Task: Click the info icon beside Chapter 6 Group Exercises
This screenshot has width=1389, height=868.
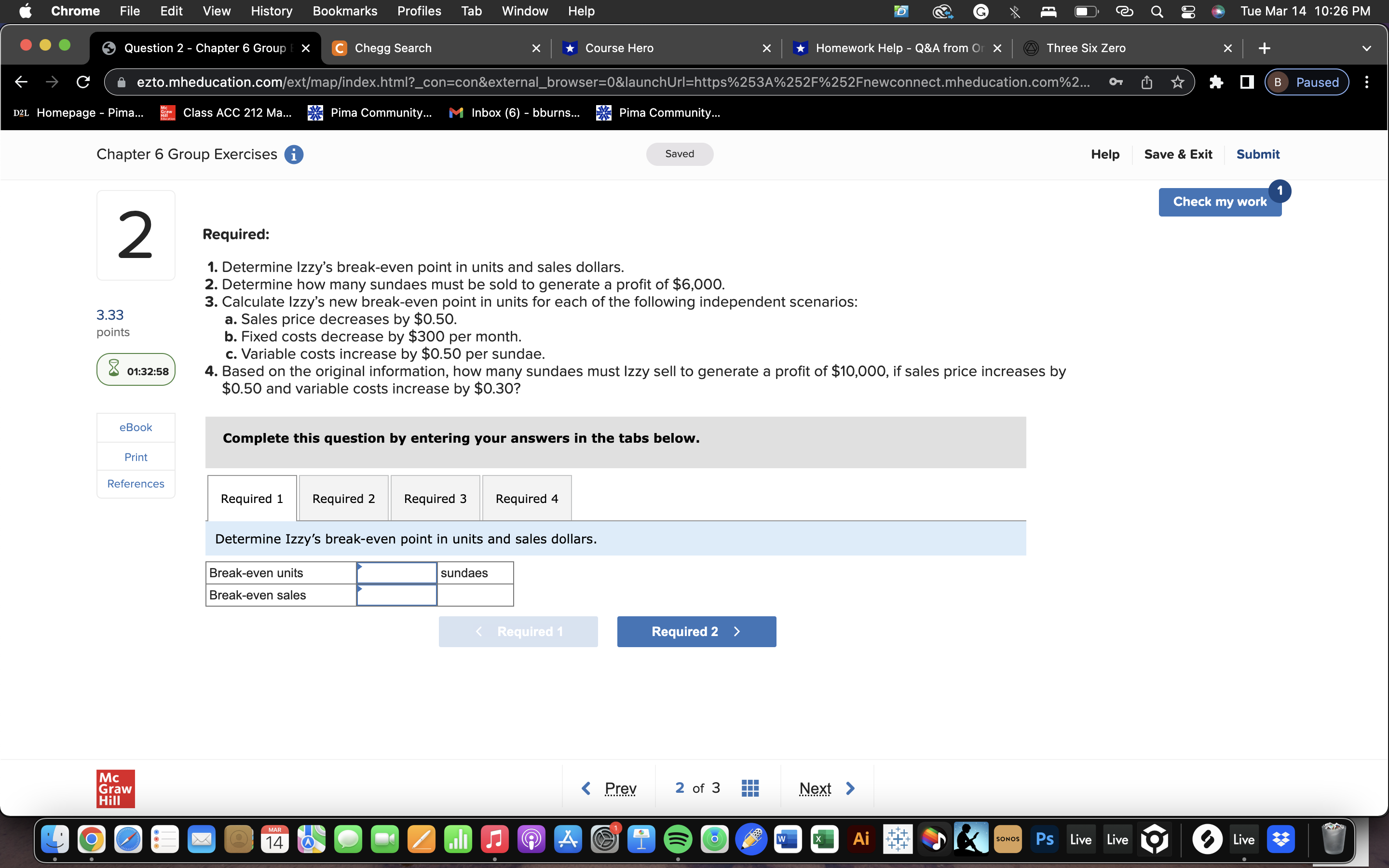Action: point(293,154)
